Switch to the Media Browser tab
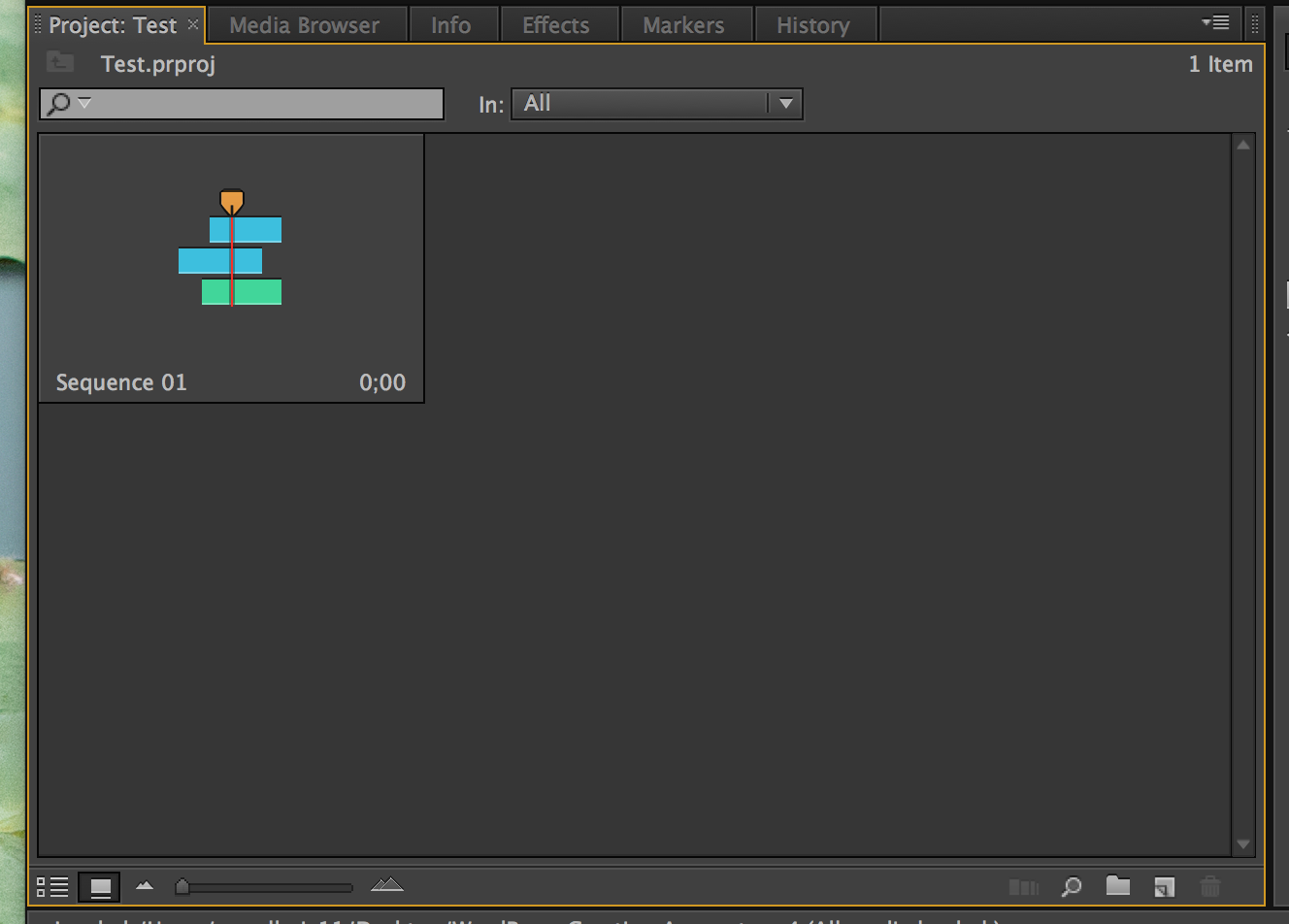1289x924 pixels. coord(304,25)
